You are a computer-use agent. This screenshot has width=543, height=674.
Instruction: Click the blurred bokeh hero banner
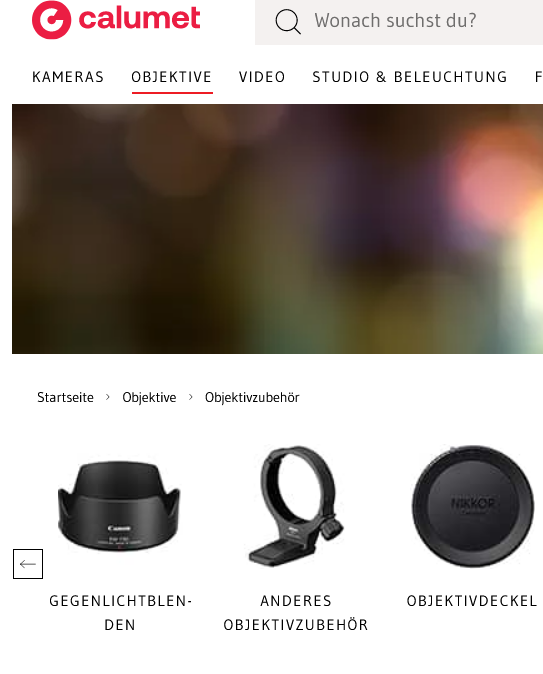click(277, 229)
